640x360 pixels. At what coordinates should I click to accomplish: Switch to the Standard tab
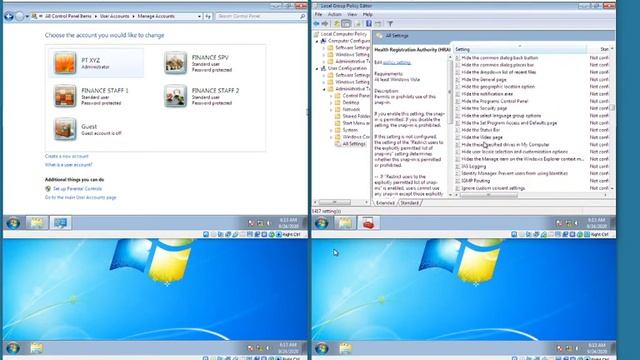click(x=409, y=203)
